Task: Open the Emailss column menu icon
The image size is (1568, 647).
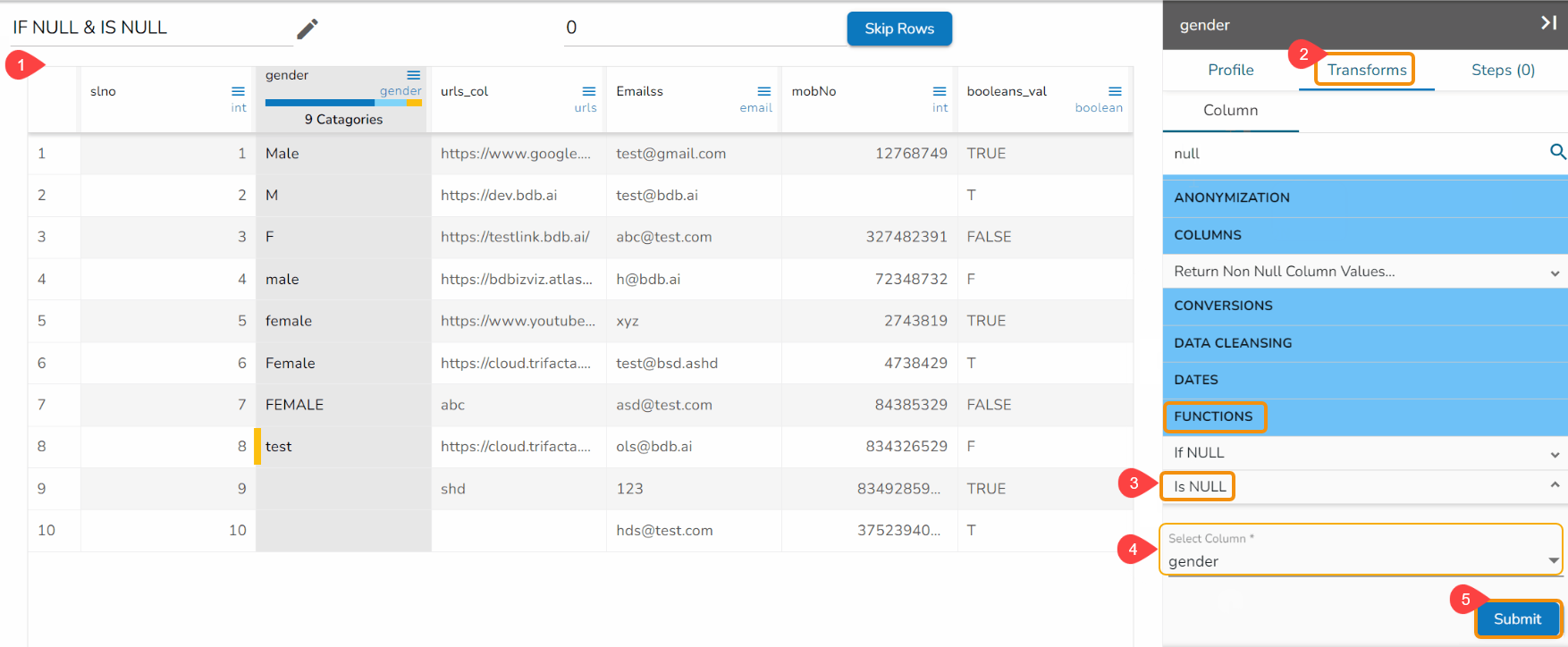Action: click(763, 91)
